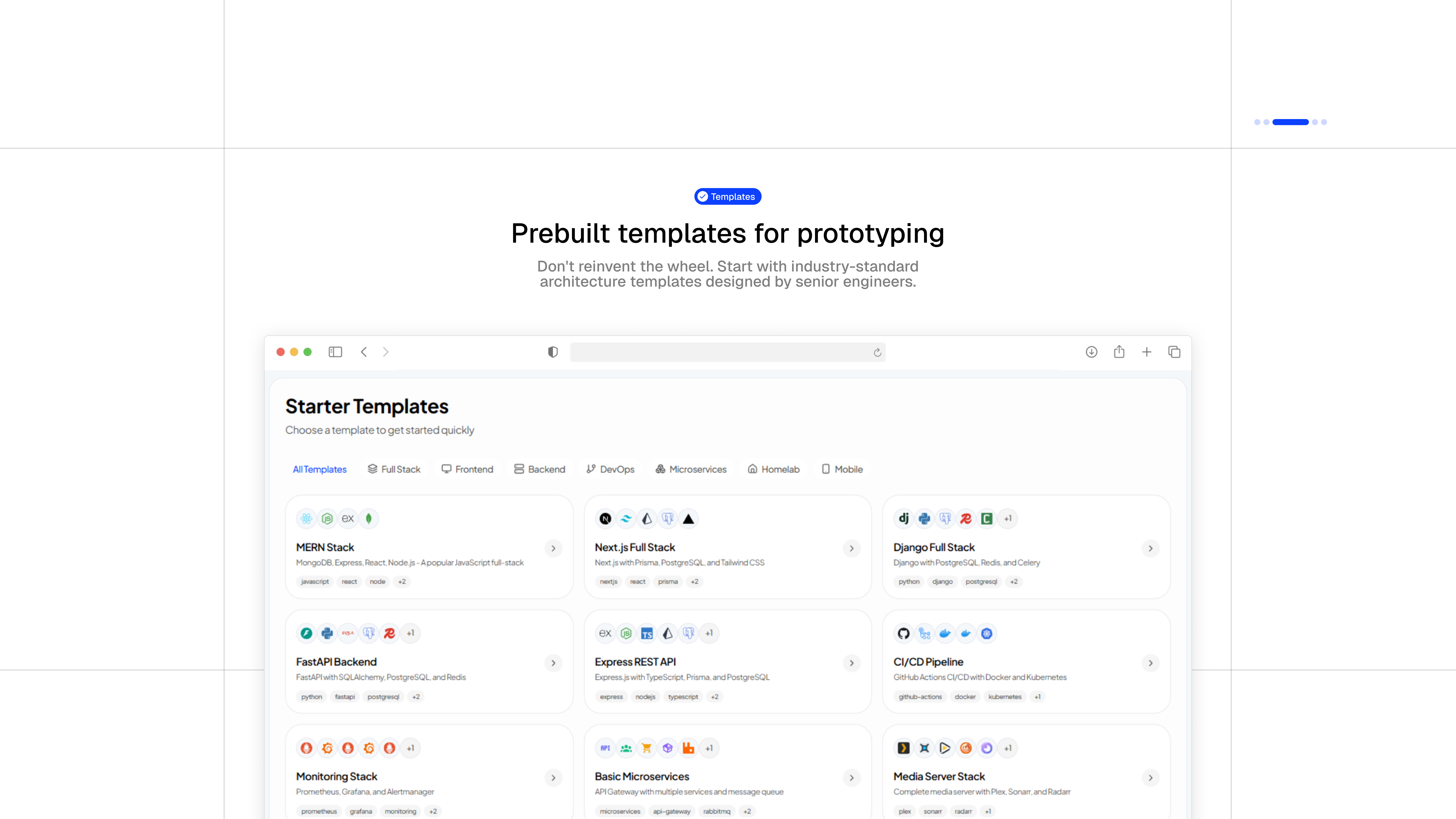The image size is (1456, 819).
Task: Click the active blue carousel indicator
Action: (x=1290, y=122)
